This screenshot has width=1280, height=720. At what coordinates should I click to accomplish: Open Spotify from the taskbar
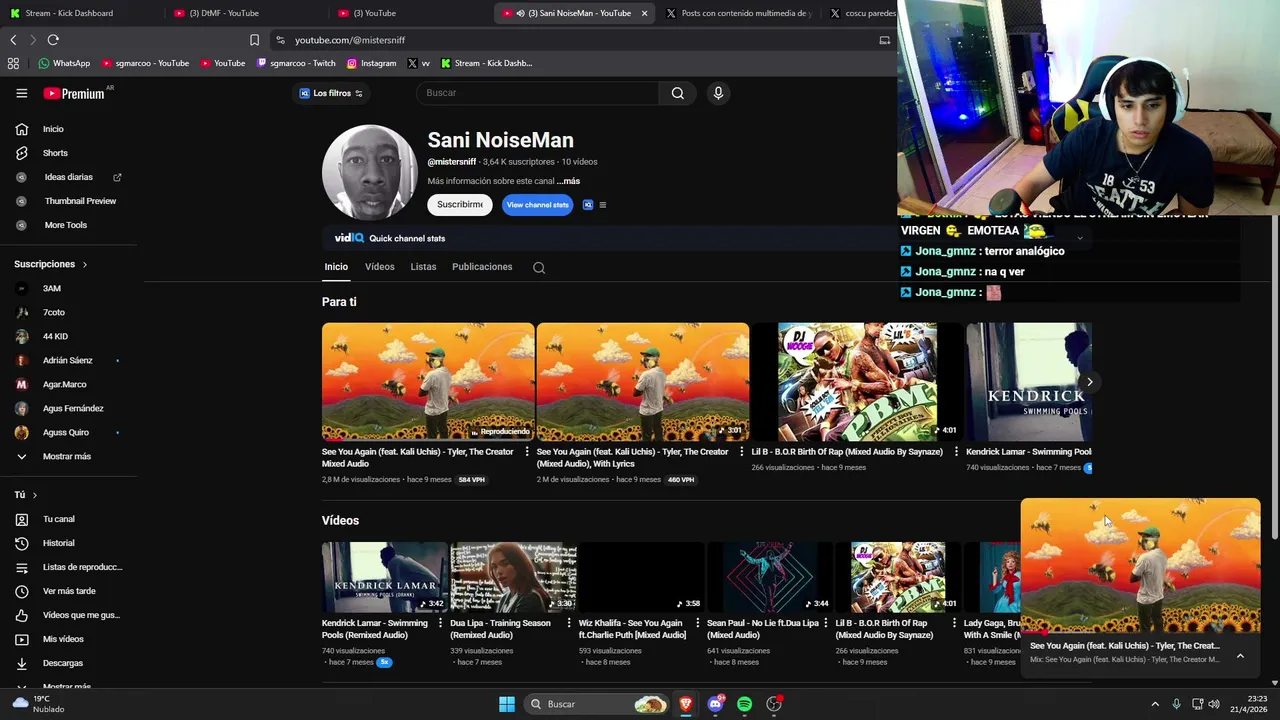click(744, 704)
